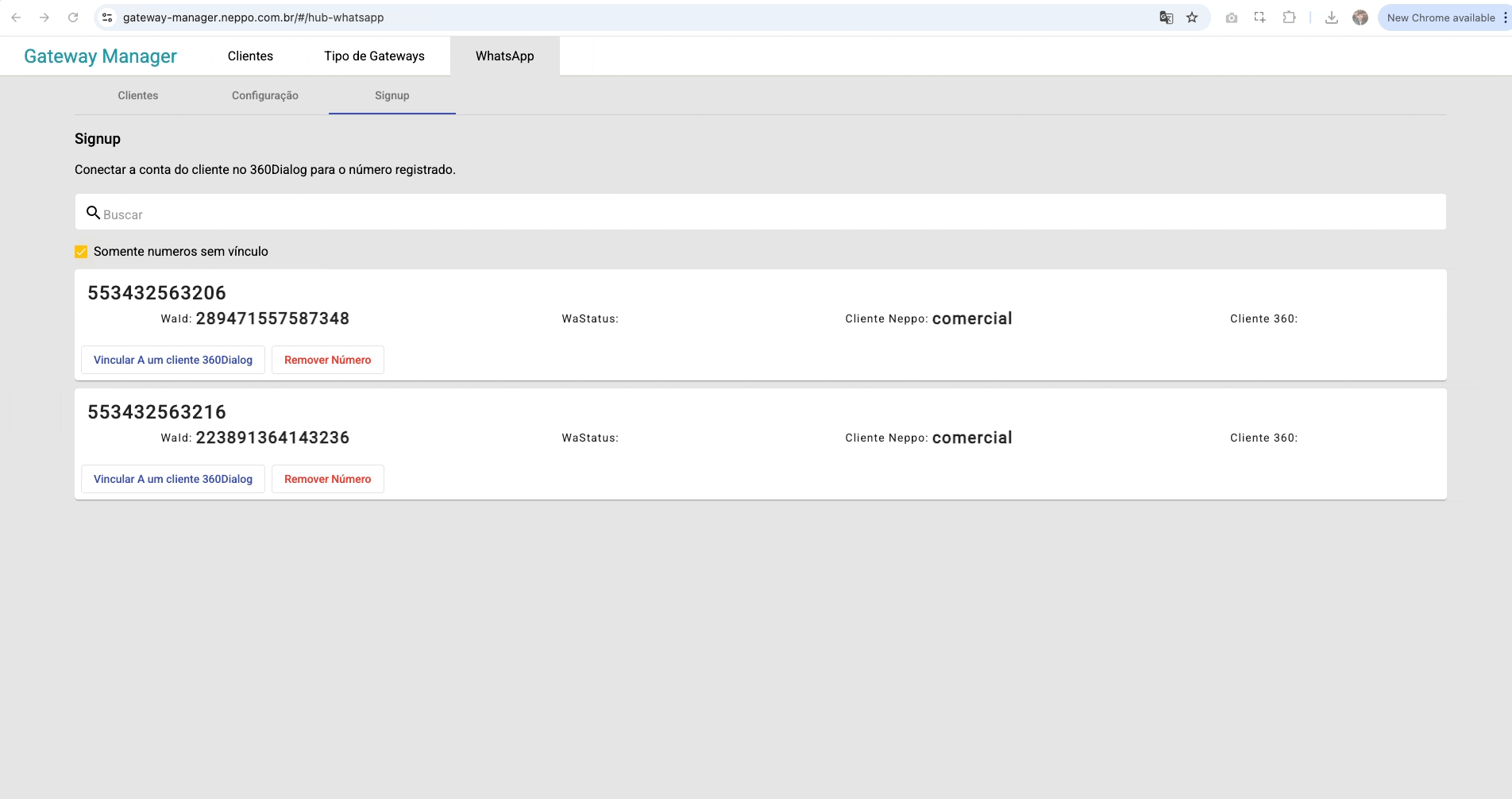Click the search magnifier icon
Viewport: 1512px width, 799px height.
click(93, 213)
